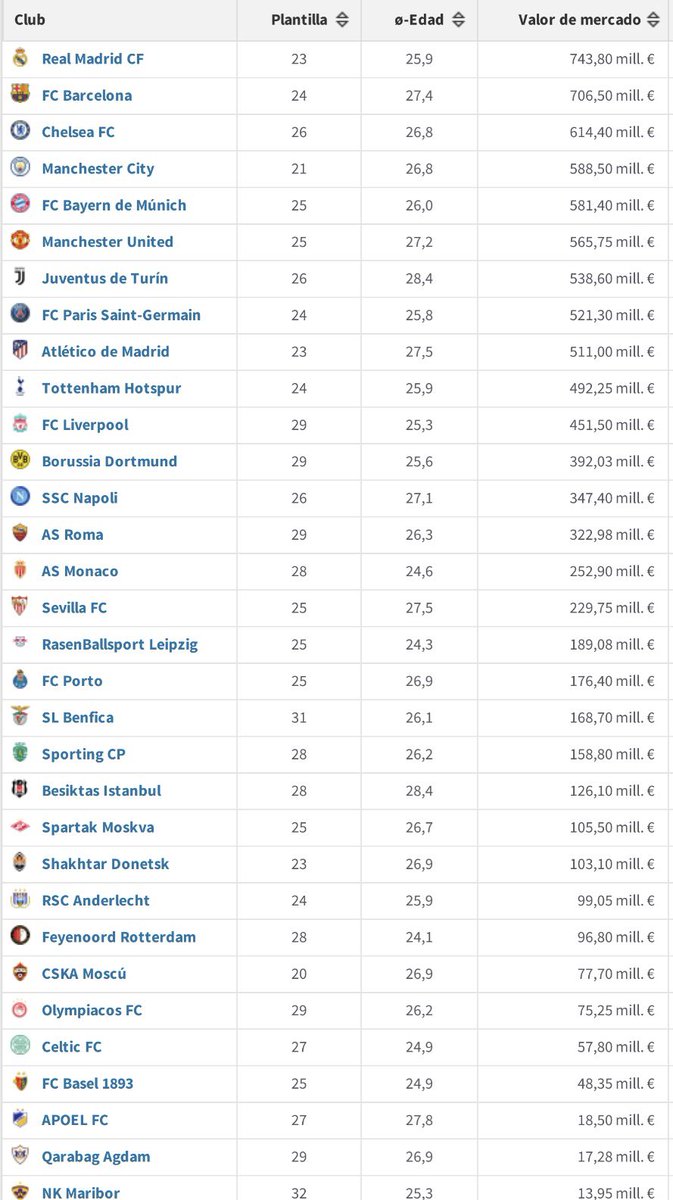Viewport: 673px width, 1200px height.
Task: Open the Qarabag Agdam club link
Action: point(96,1157)
